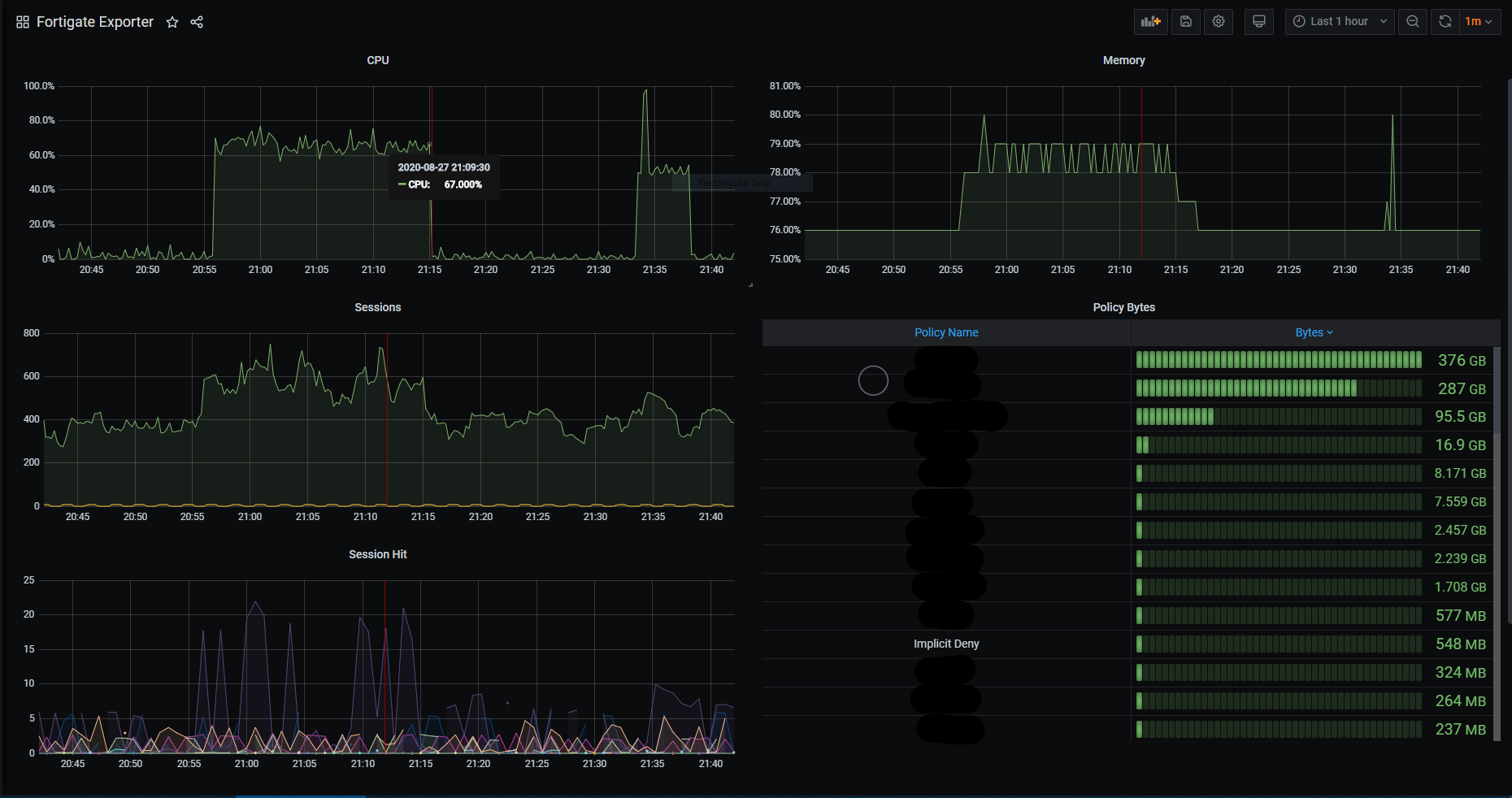Sort table by Bytes column

(x=1314, y=332)
